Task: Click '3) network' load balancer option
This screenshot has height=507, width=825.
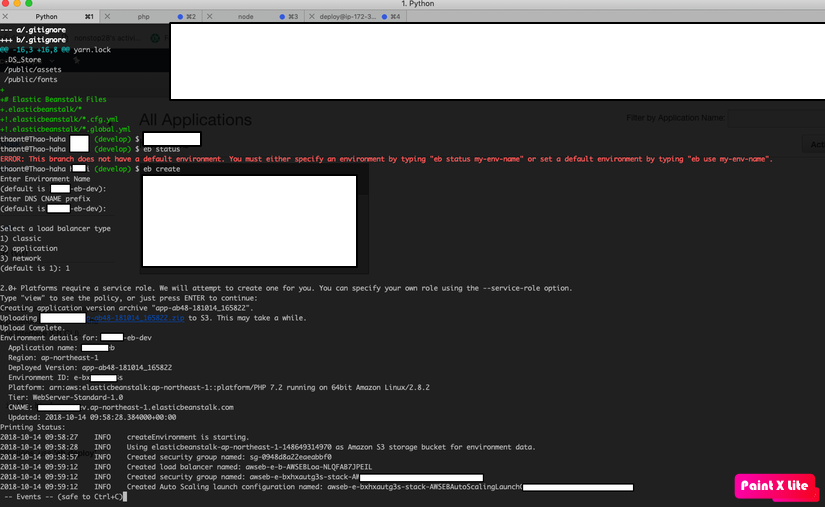Action: point(21,258)
